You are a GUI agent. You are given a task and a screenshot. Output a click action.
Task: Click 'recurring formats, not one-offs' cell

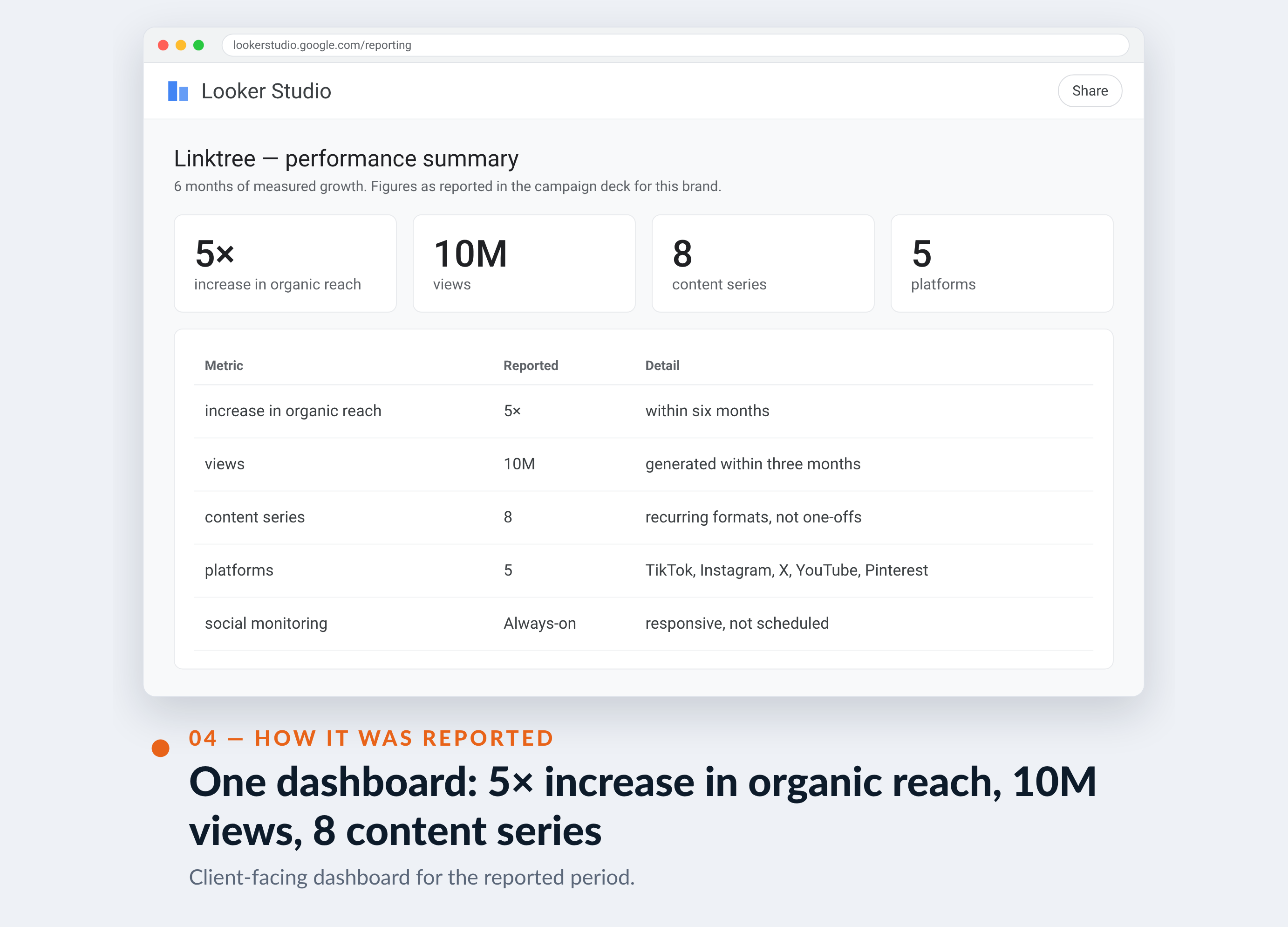click(753, 517)
